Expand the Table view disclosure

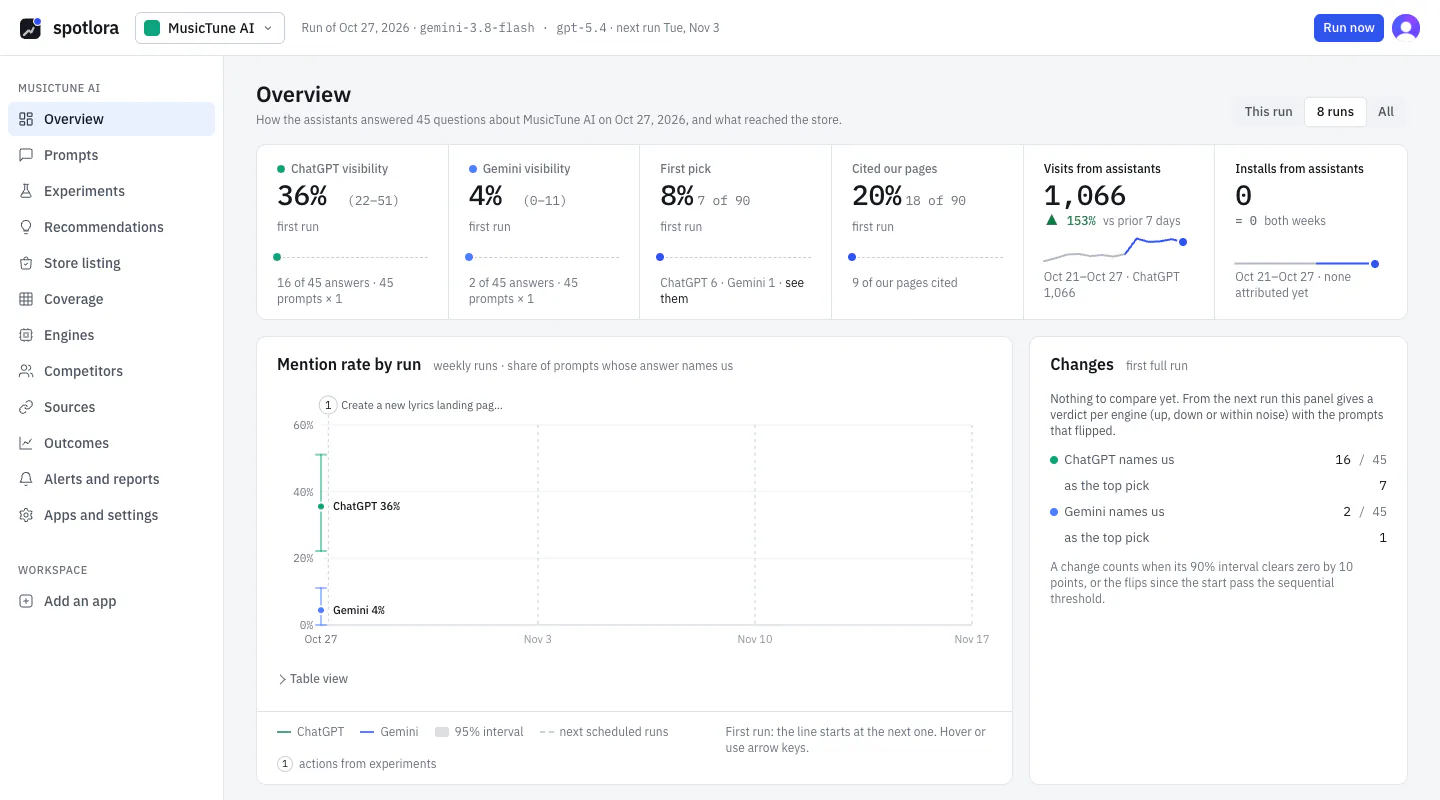313,678
